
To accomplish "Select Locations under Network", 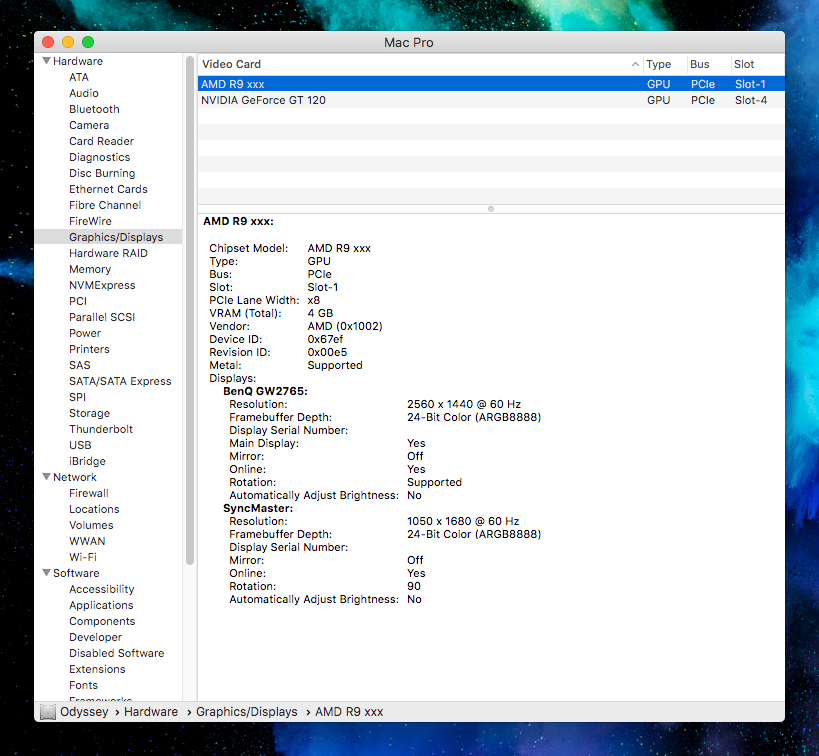I will click(94, 509).
